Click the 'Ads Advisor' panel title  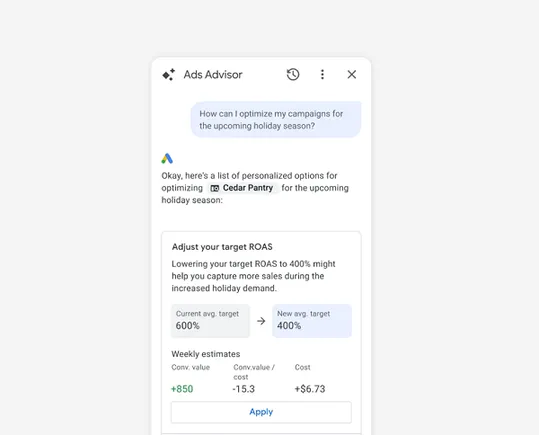[x=213, y=75]
